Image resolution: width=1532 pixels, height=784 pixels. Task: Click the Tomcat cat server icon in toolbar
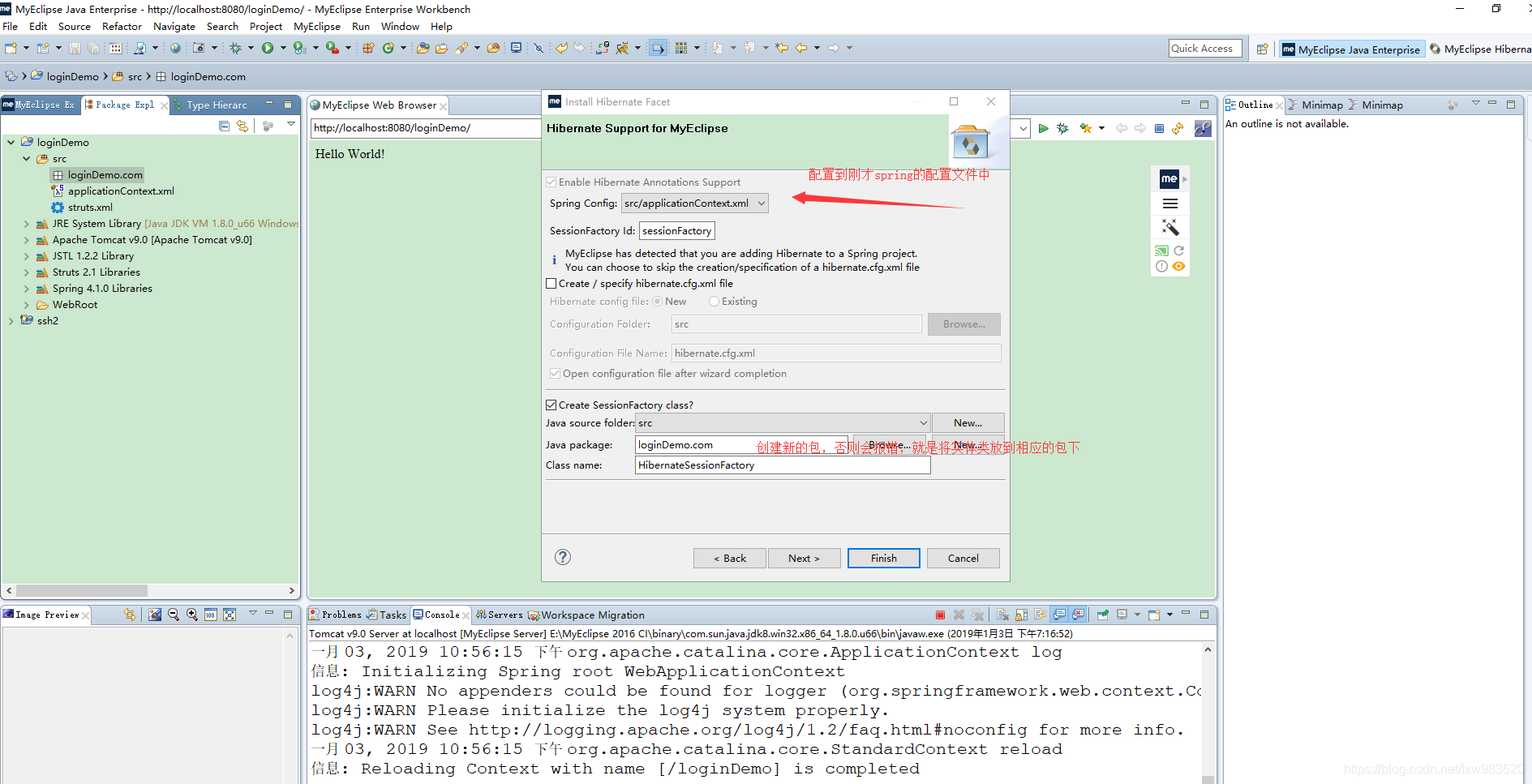click(622, 48)
